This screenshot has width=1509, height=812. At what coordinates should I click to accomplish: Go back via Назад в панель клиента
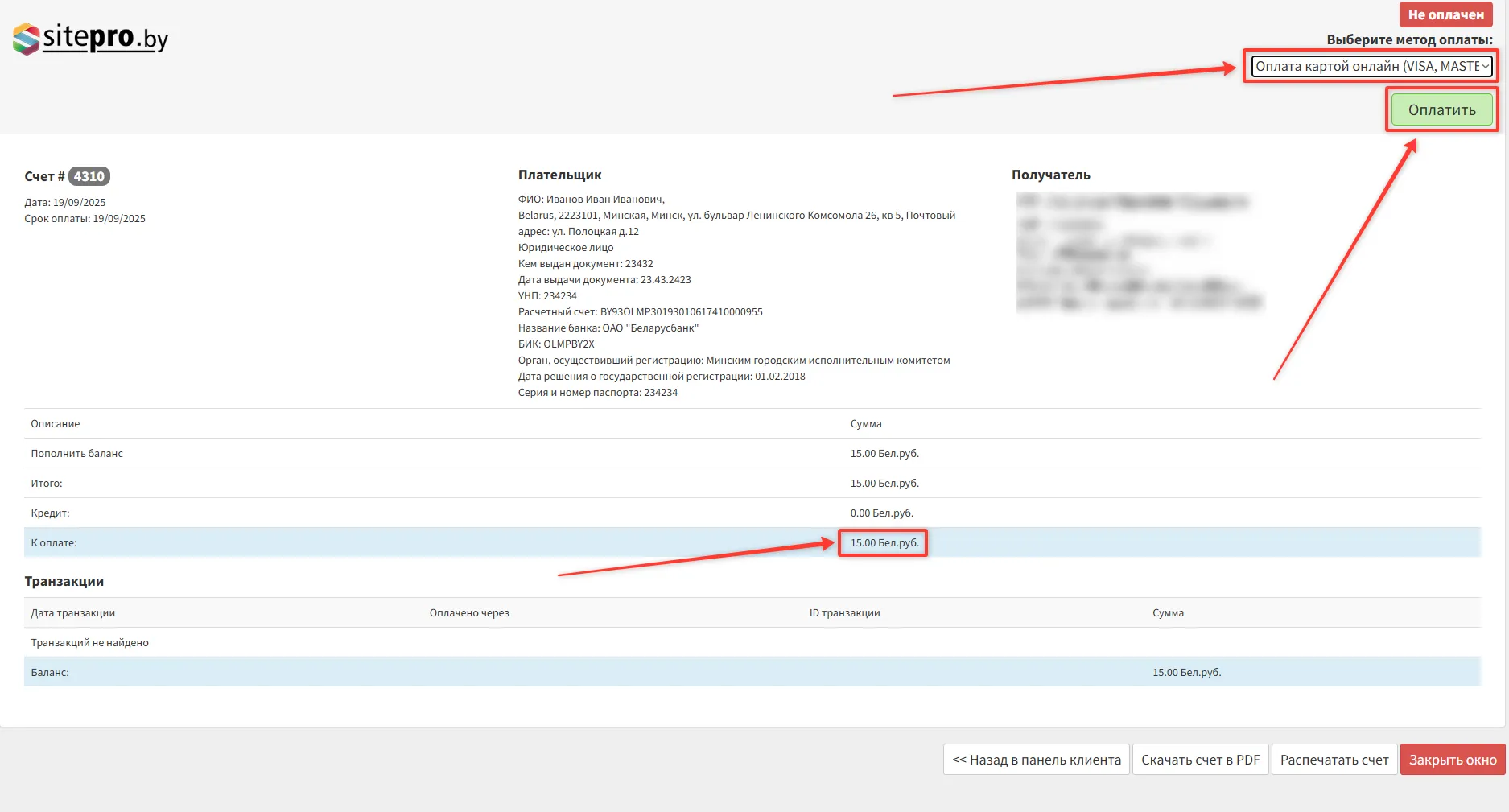(x=1036, y=760)
